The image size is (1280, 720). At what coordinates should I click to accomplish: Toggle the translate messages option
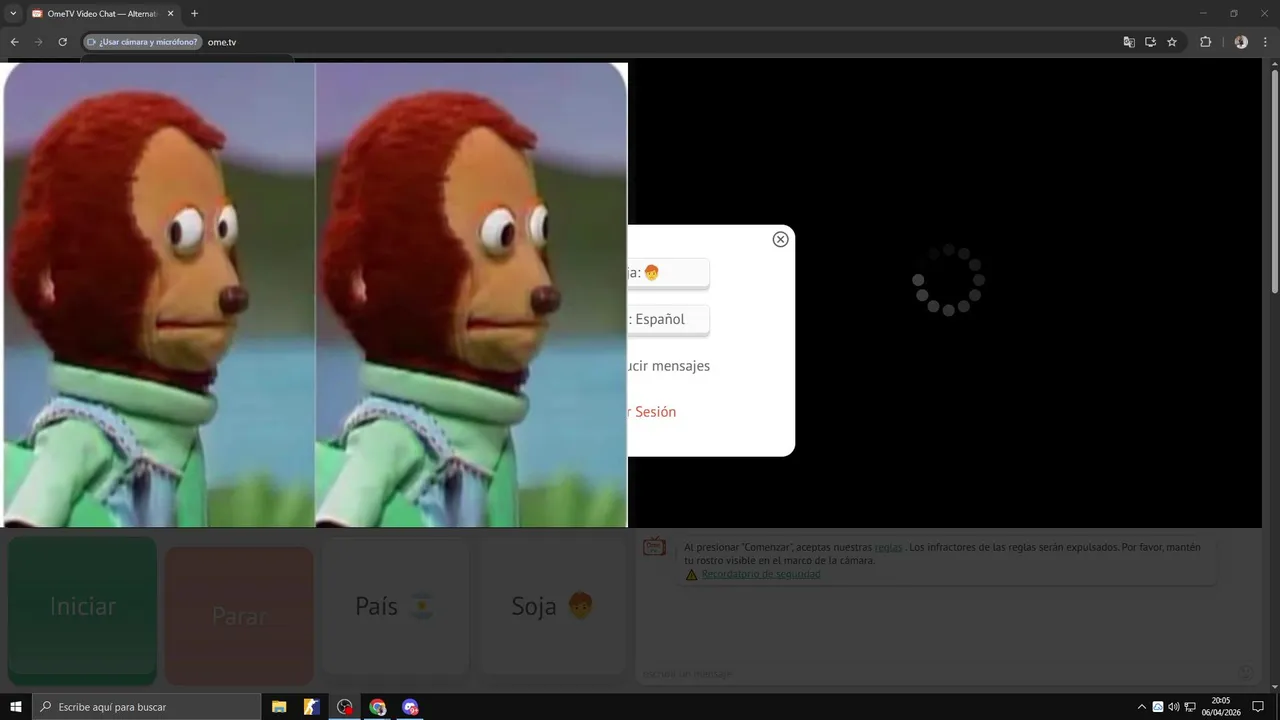click(x=668, y=366)
